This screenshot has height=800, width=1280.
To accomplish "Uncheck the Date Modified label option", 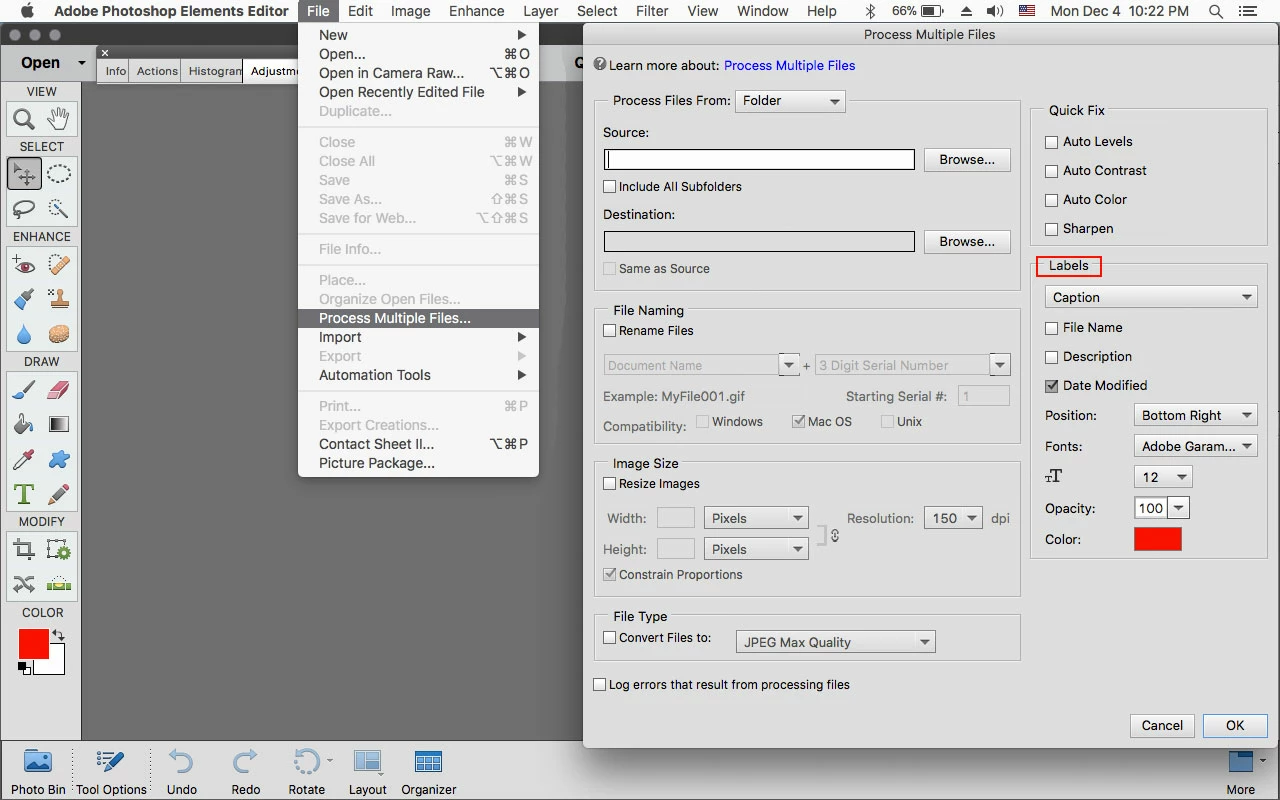I will coord(1051,386).
